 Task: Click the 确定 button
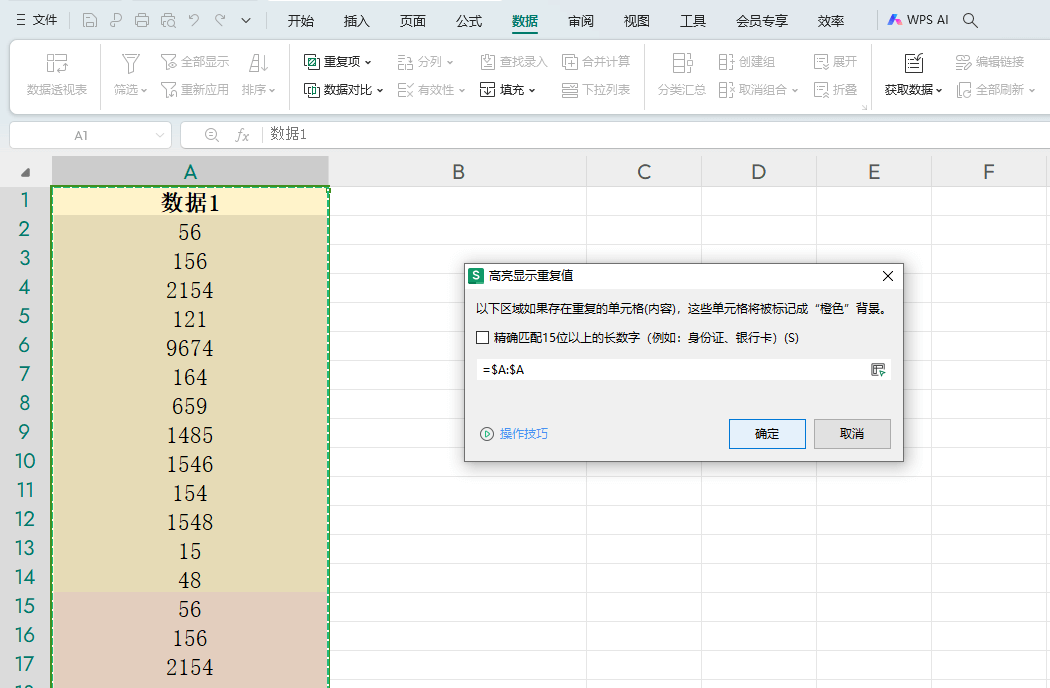click(x=767, y=433)
